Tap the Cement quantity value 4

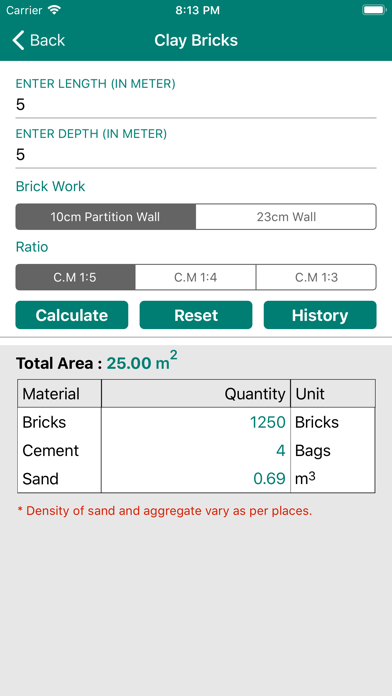281,451
